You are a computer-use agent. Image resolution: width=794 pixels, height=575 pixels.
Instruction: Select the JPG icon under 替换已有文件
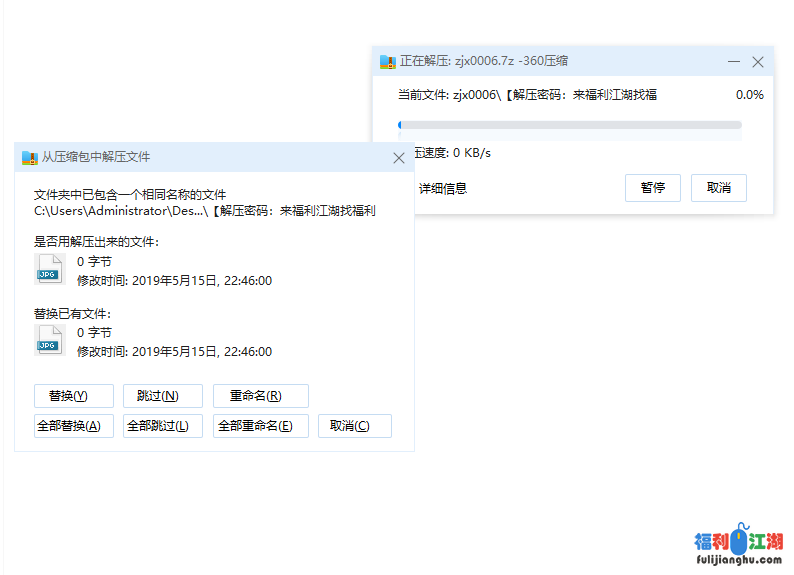[49, 341]
